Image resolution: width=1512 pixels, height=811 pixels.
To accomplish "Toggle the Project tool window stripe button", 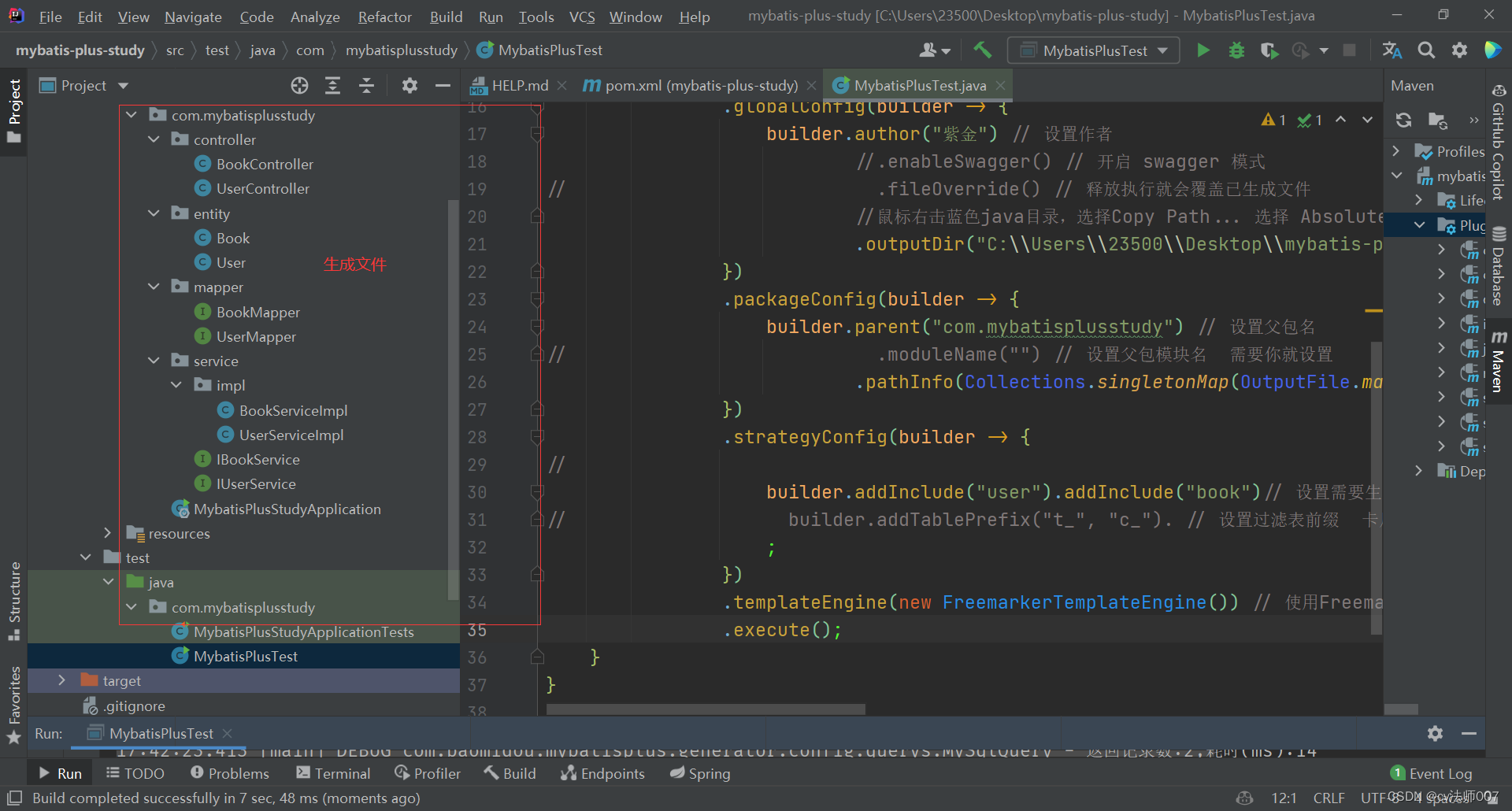I will [x=14, y=110].
